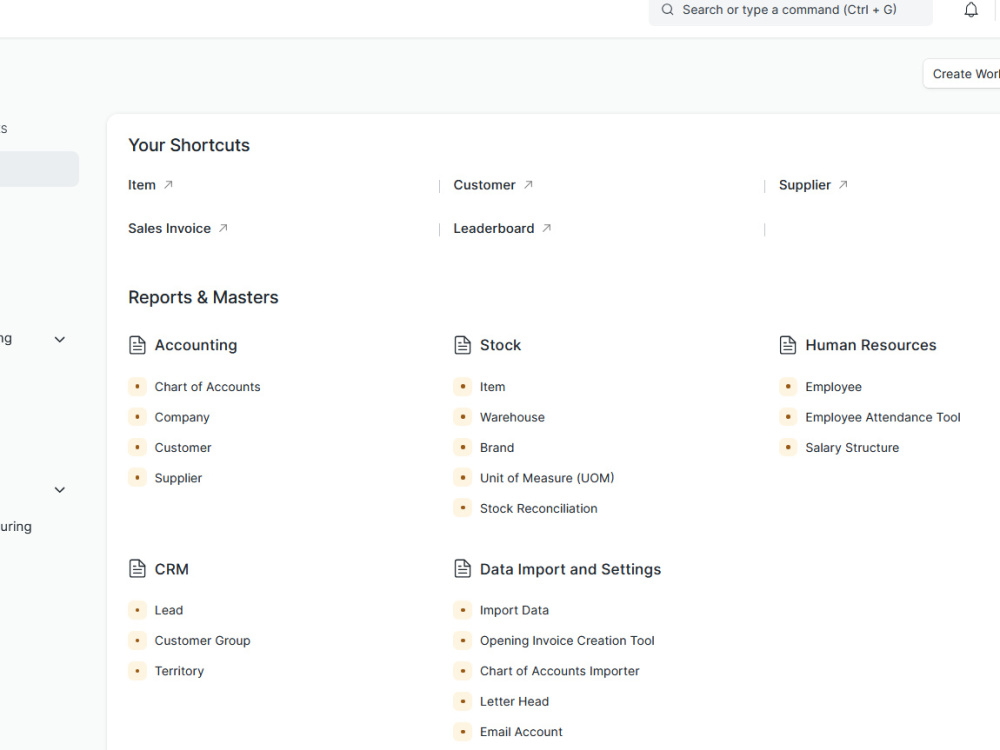Click the dot icon before Lead
1000x750 pixels.
tap(137, 610)
